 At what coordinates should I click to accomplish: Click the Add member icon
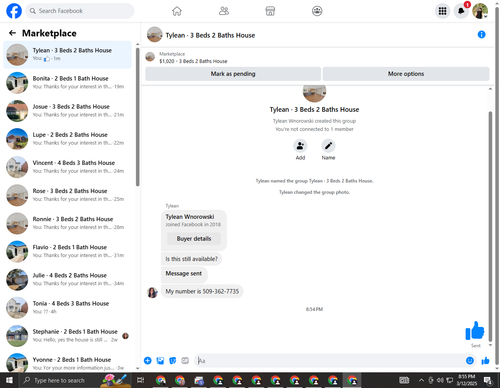click(x=300, y=146)
